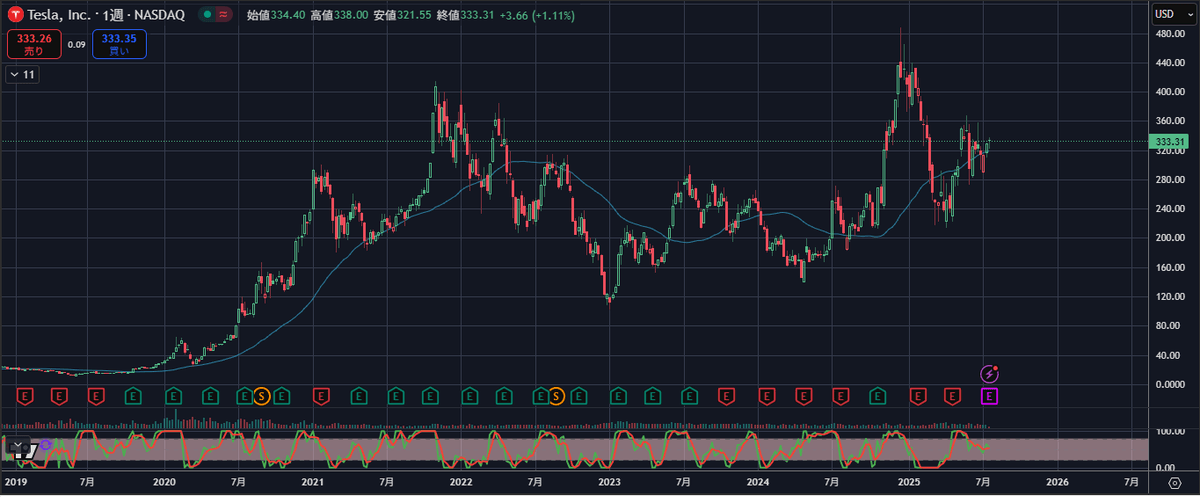Expand the collapsed 11 indicators legend
This screenshot has height=497, width=1200.
tap(20, 74)
